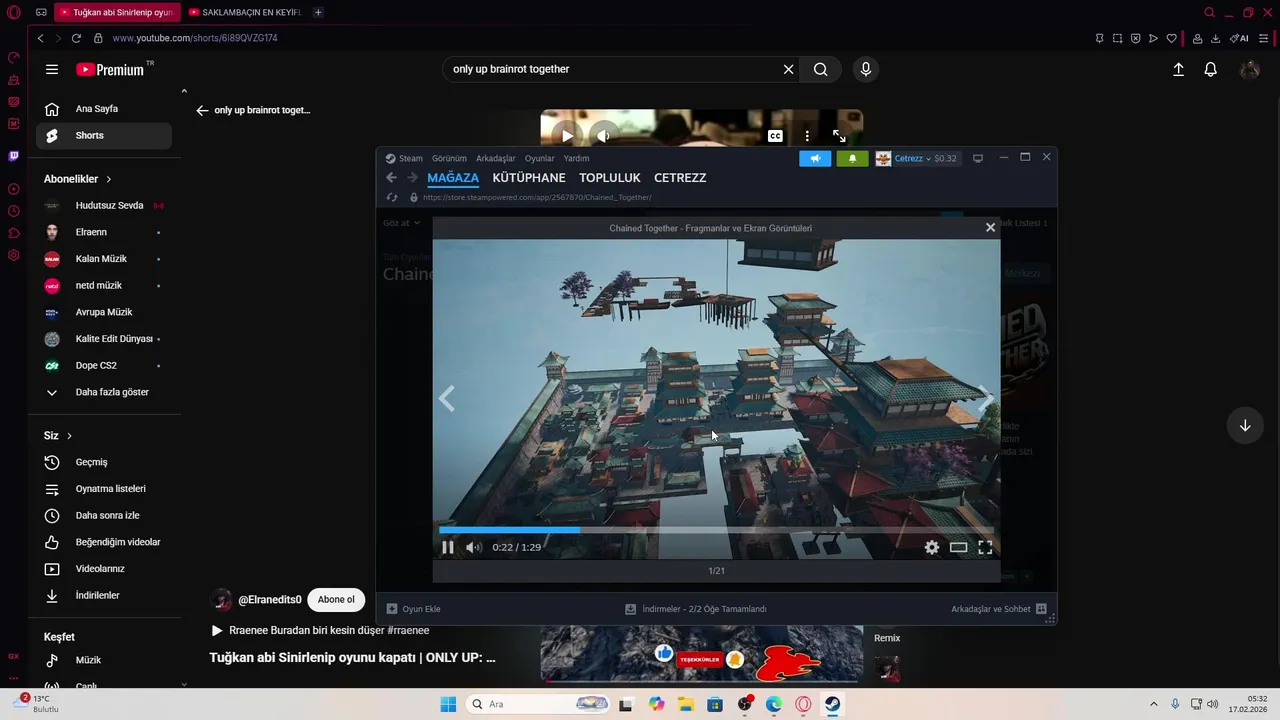The width and height of the screenshot is (1280, 720).
Task: Seek on the Steam trailer progress bar
Action: coord(716,530)
